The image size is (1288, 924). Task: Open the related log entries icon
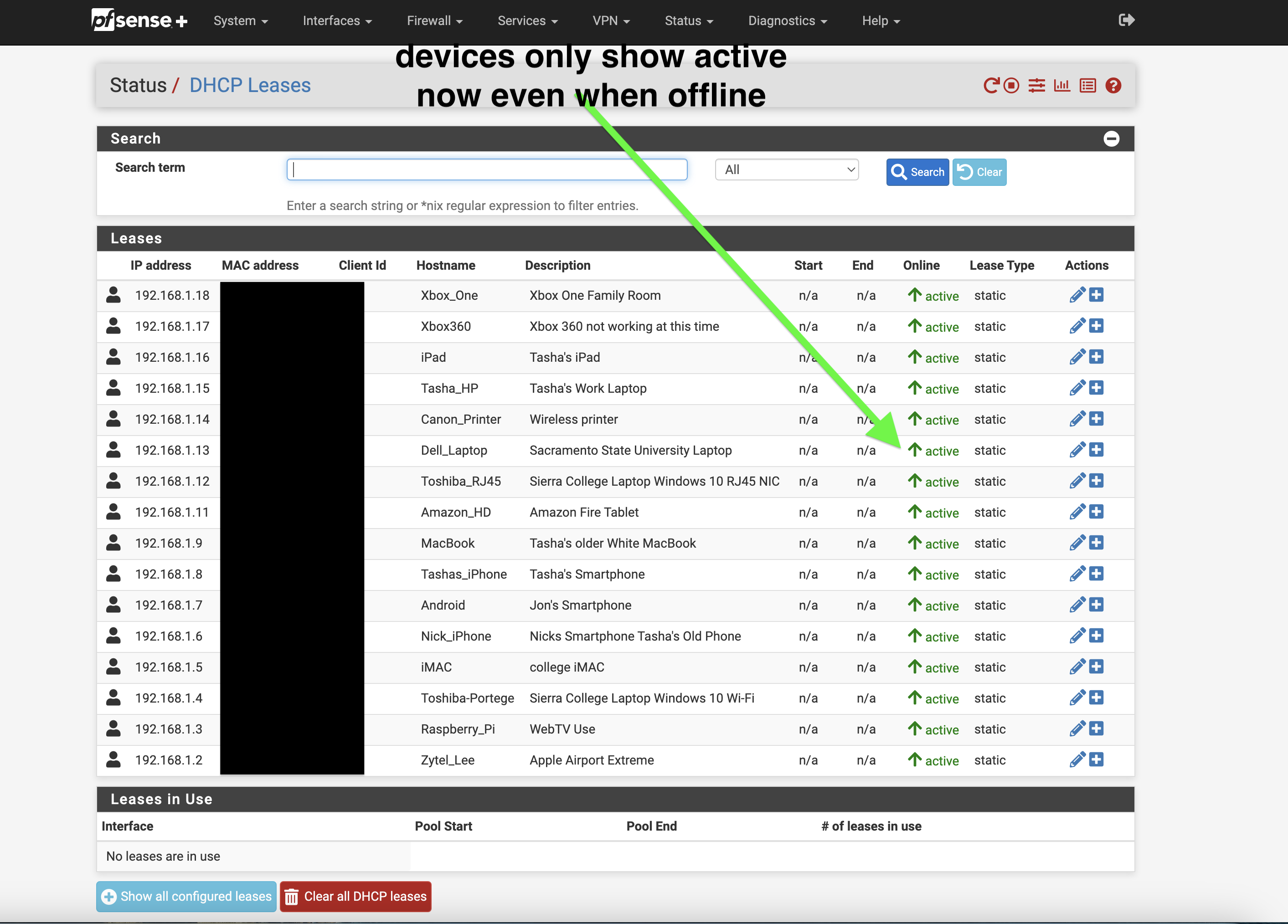pos(1087,85)
